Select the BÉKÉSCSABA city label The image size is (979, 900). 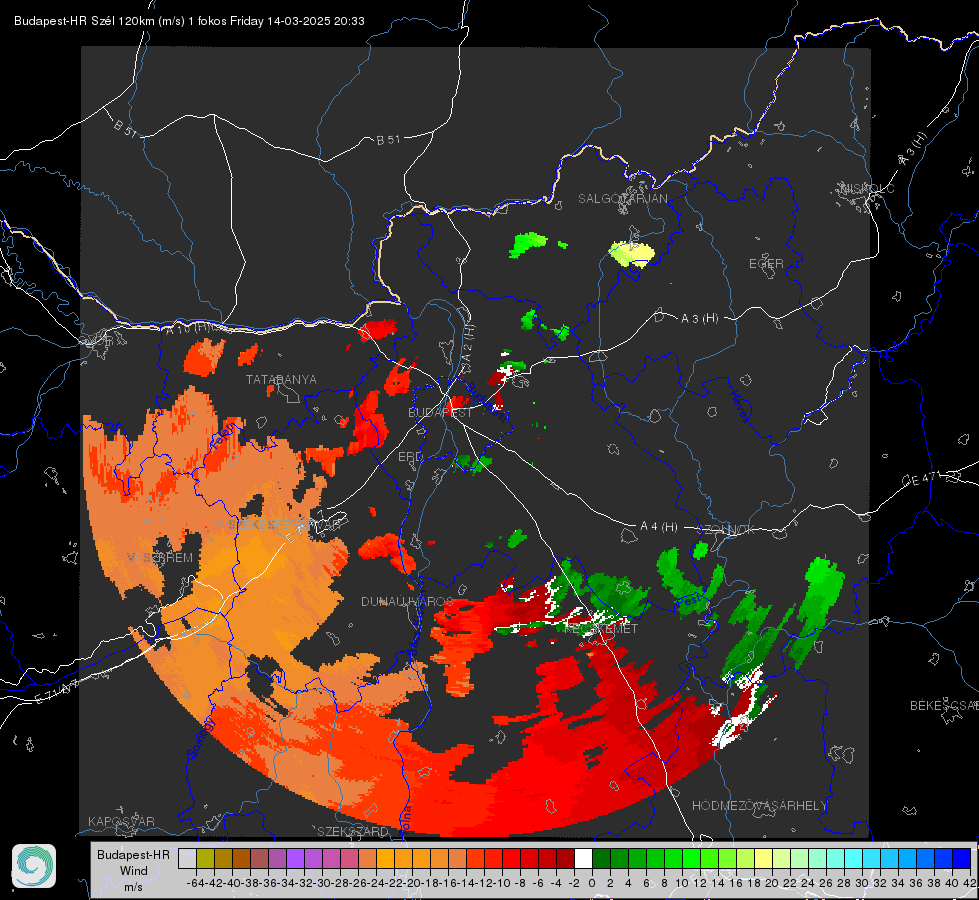(x=944, y=705)
